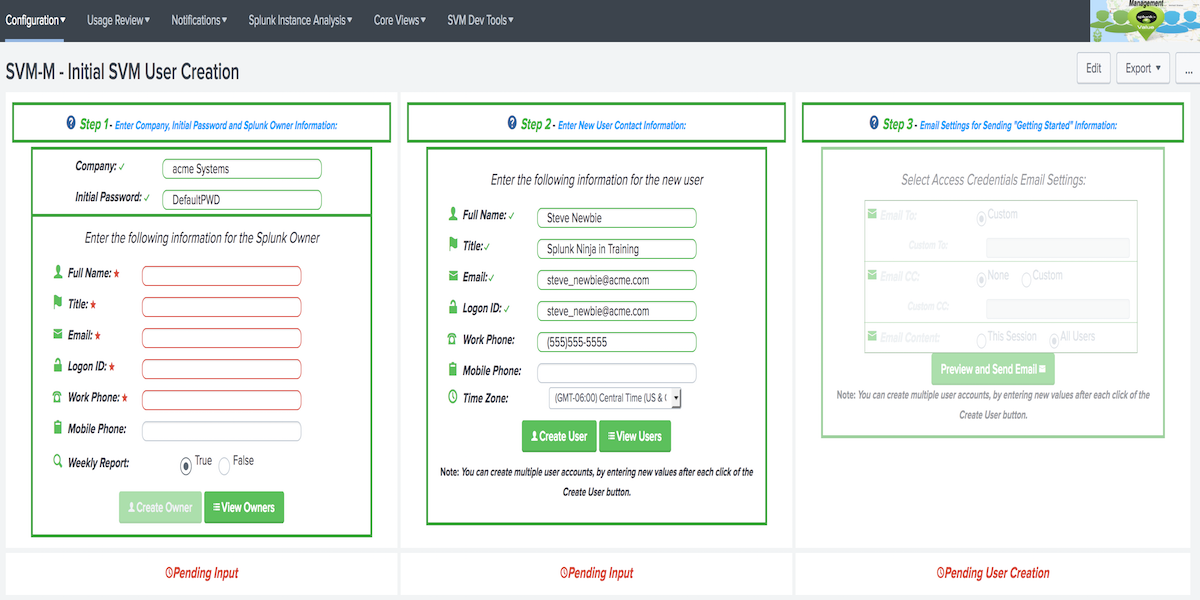The image size is (1200, 600).
Task: Click the clock icon beside Time Zone
Action: (x=452, y=397)
